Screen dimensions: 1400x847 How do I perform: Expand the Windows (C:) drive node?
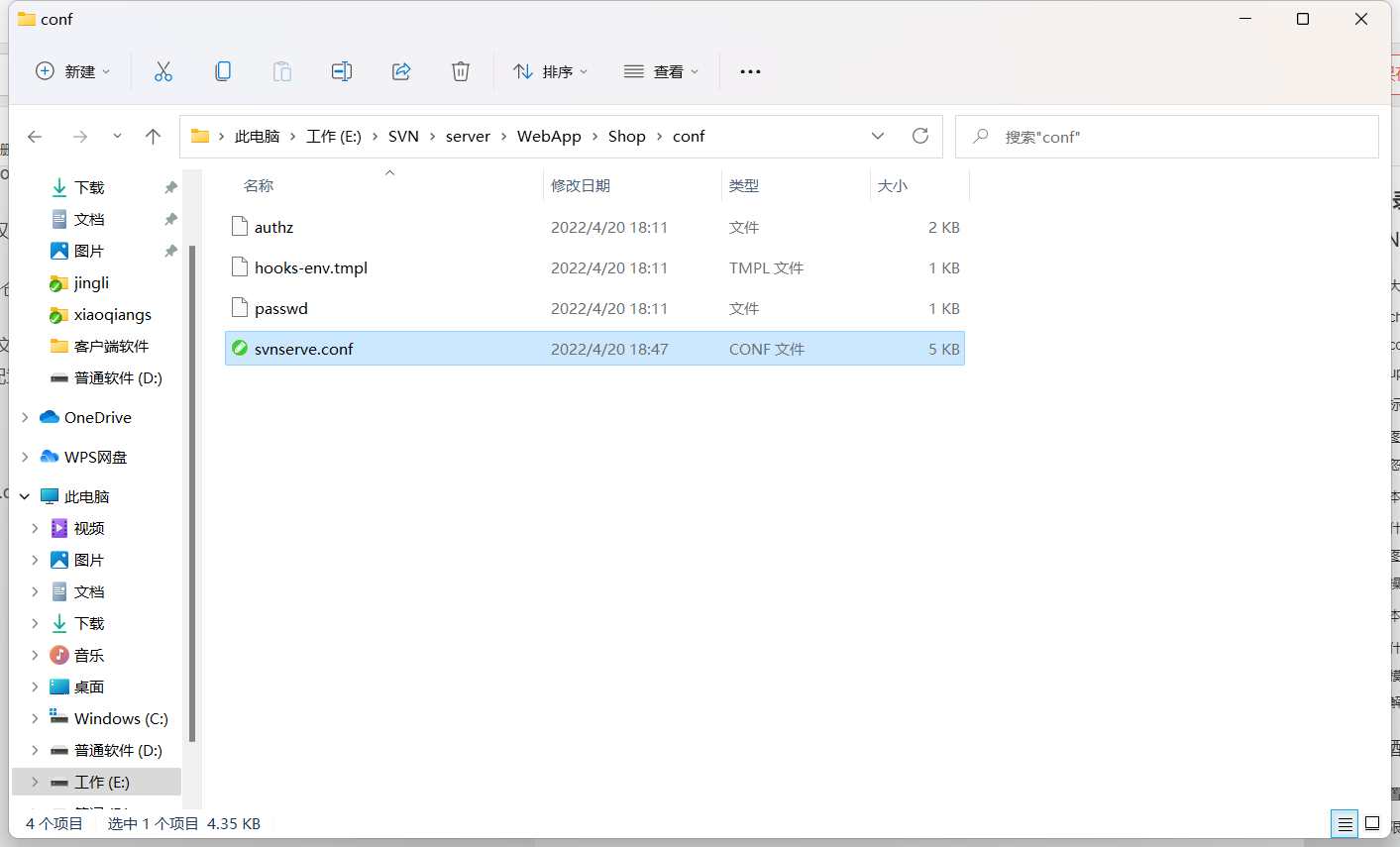point(36,719)
